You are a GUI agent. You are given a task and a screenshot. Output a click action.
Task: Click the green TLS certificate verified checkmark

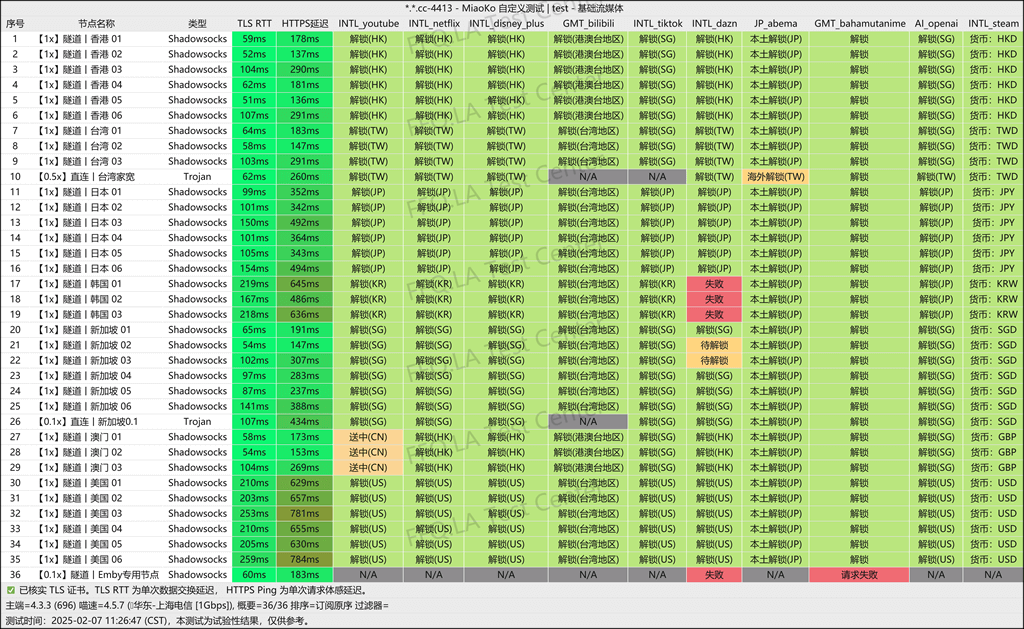(x=10, y=591)
